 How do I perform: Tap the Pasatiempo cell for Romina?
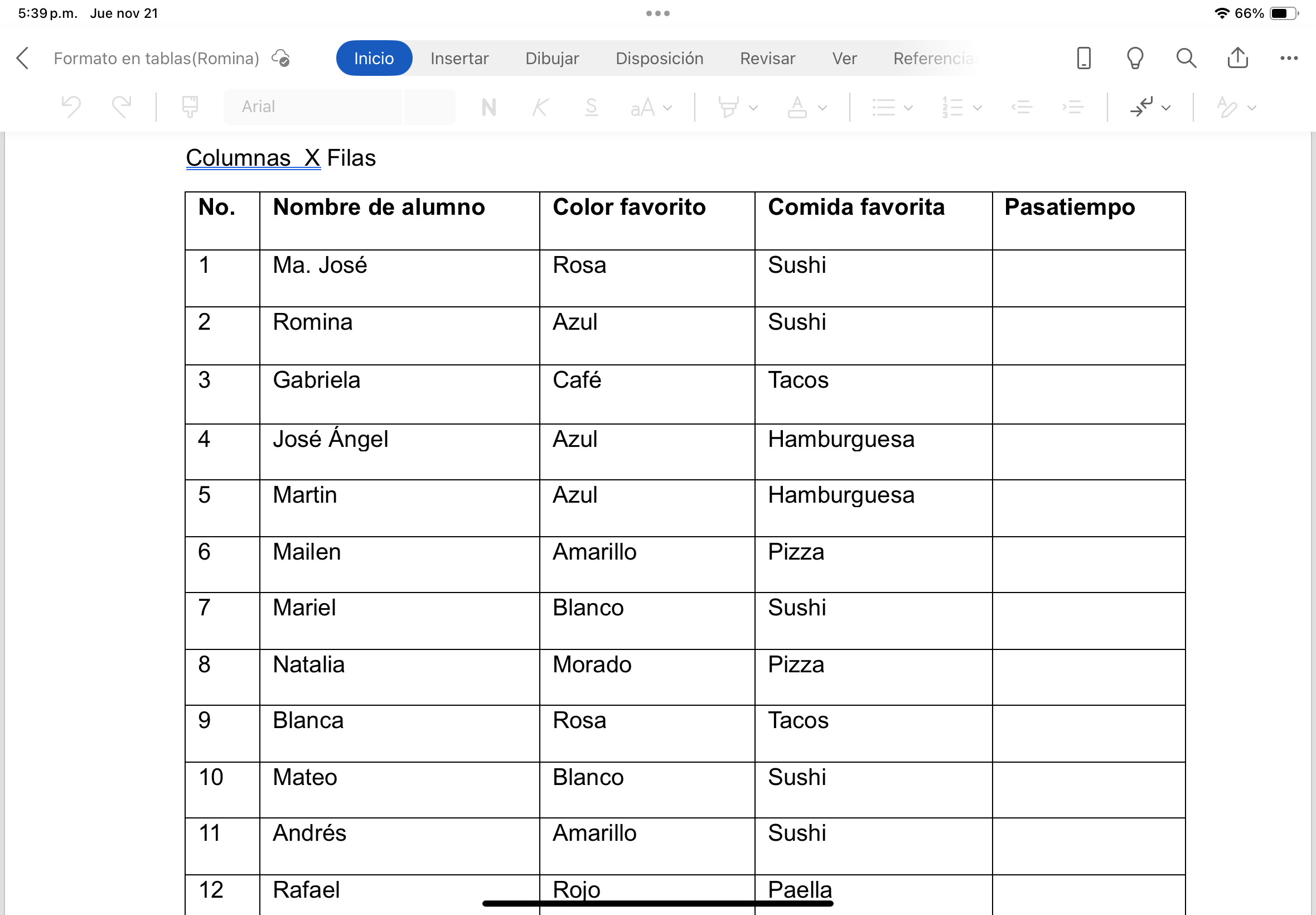pyautogui.click(x=1088, y=335)
